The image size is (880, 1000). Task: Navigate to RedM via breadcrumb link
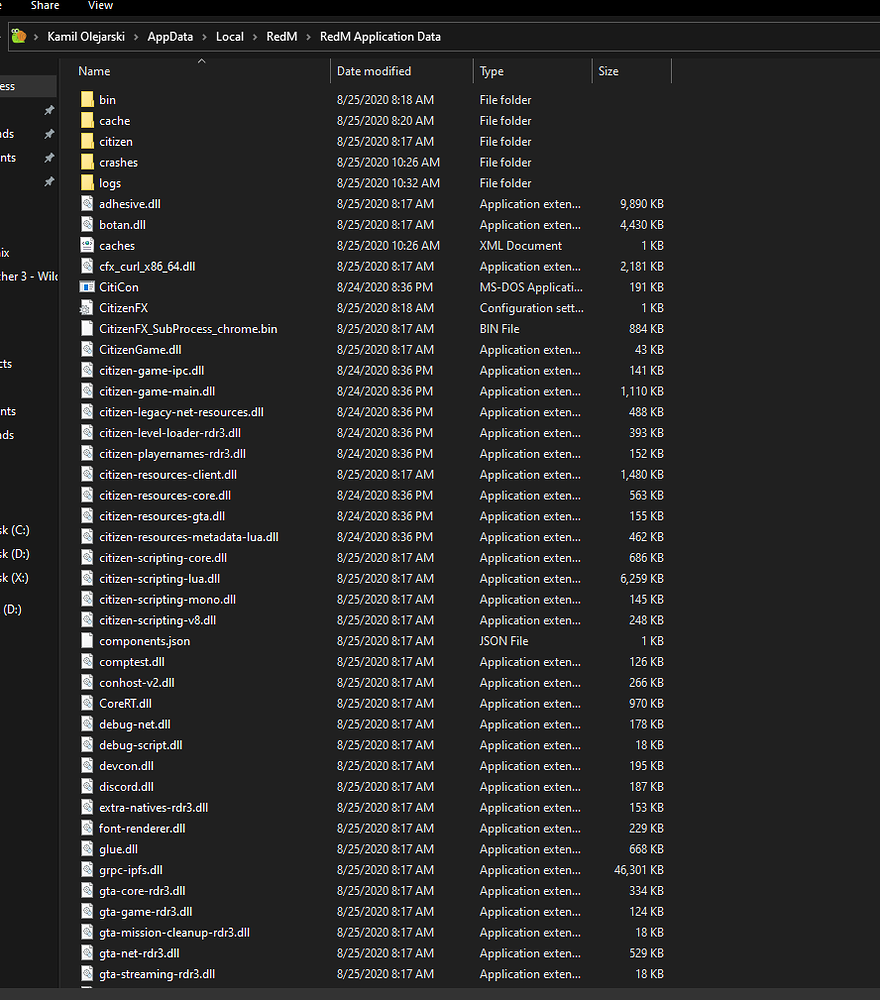click(x=281, y=36)
